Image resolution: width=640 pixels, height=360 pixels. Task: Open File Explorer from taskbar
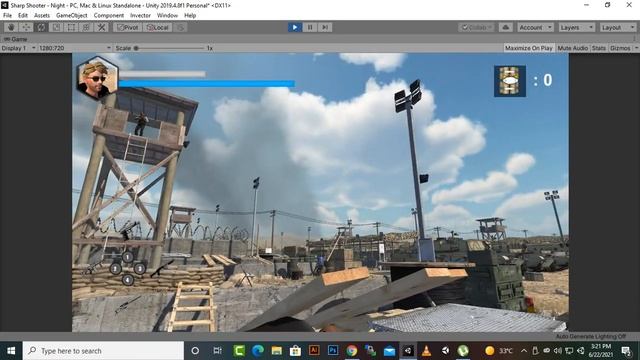(x=277, y=351)
